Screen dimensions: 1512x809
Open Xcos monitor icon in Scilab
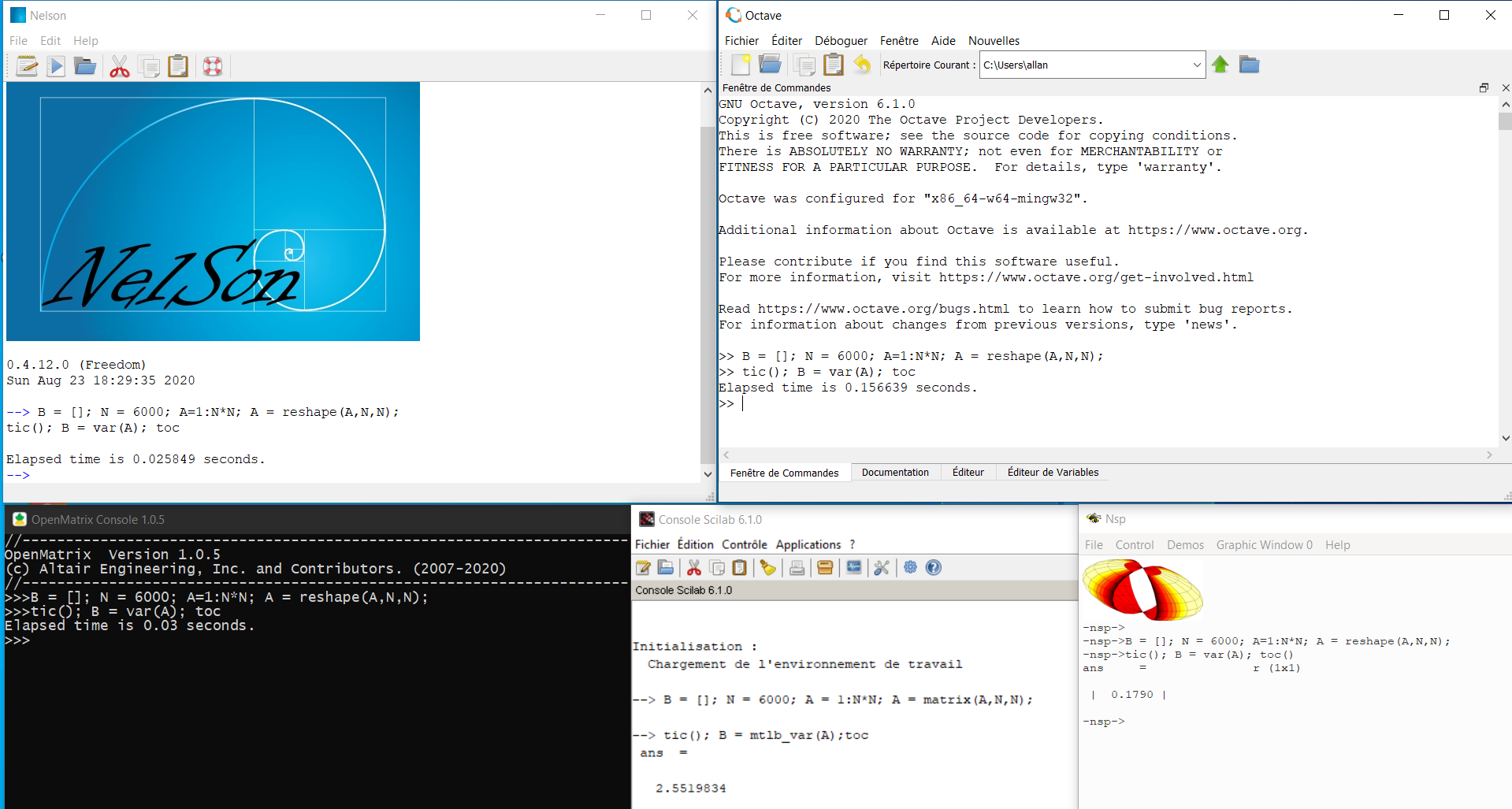tap(853, 568)
